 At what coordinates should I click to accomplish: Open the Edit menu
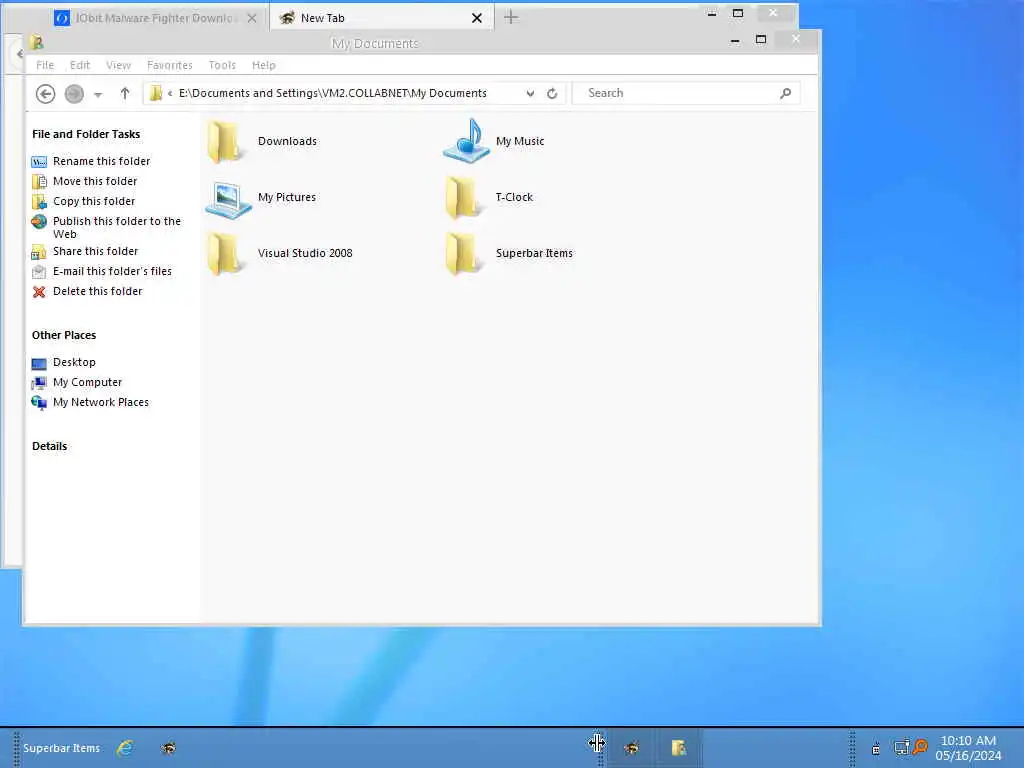(x=80, y=65)
